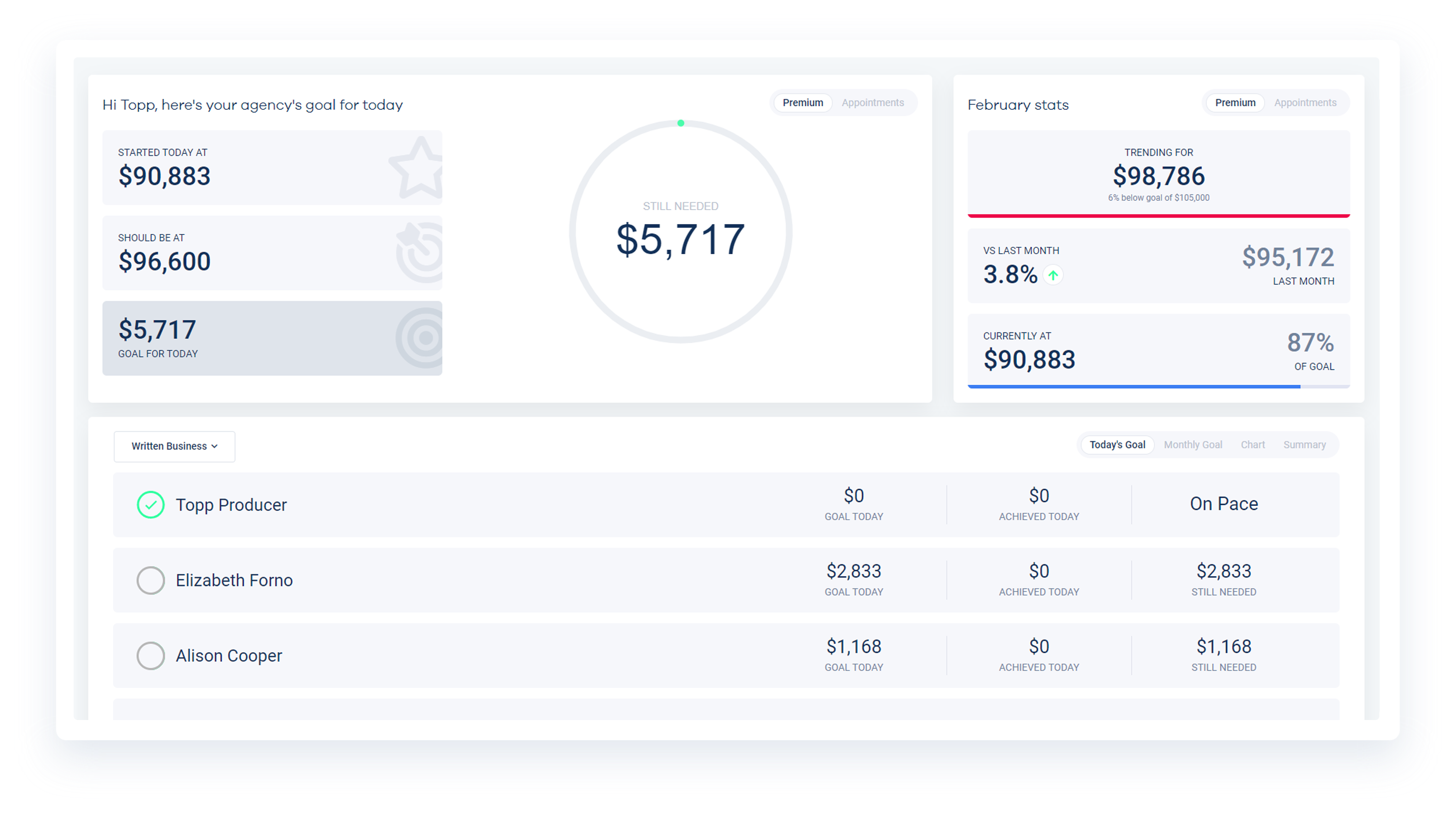This screenshot has width=1456, height=813.
Task: Switch agency goal view to Appointments
Action: 872,103
